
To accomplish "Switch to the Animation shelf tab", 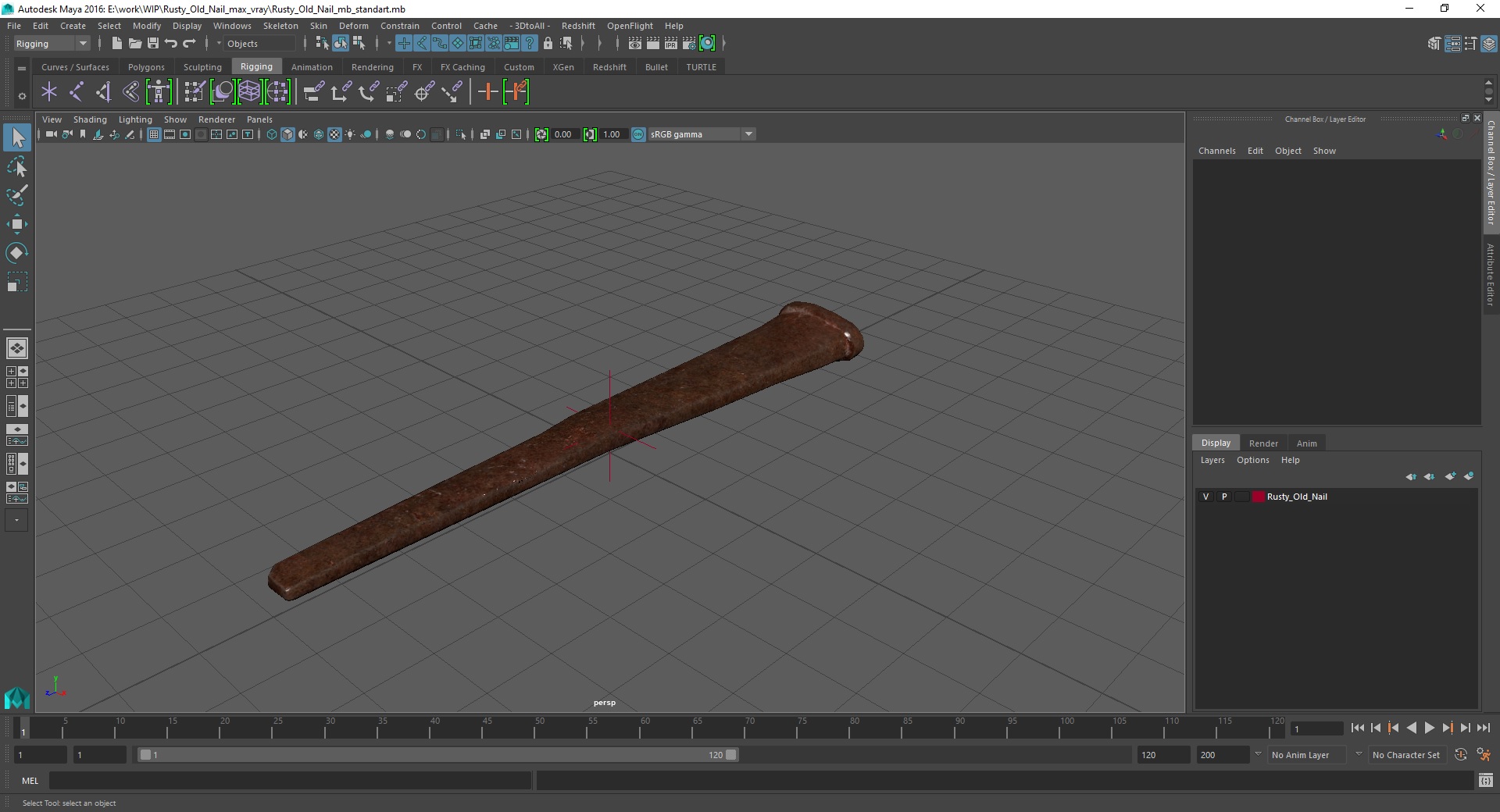I will tap(312, 67).
